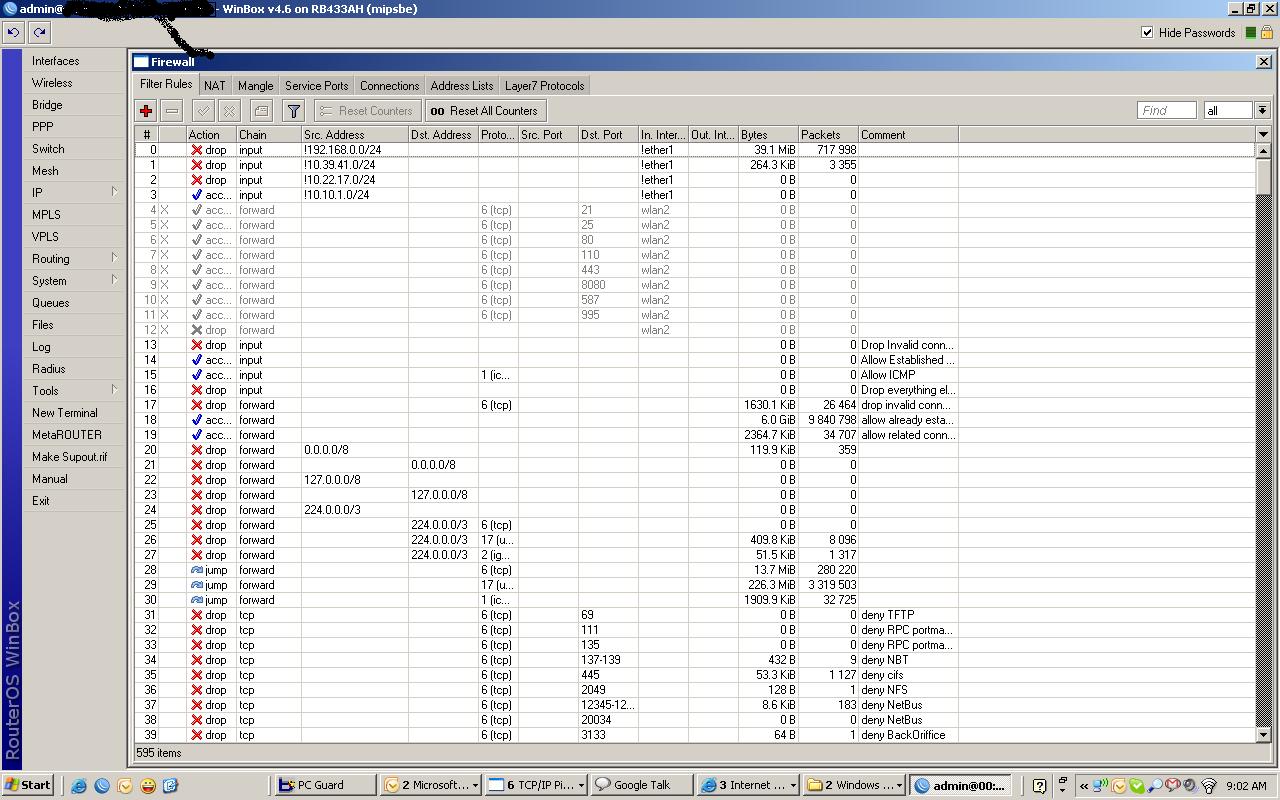The width and height of the screenshot is (1280, 800).
Task: Open the filter funnel icon on the toolbar
Action: click(292, 110)
